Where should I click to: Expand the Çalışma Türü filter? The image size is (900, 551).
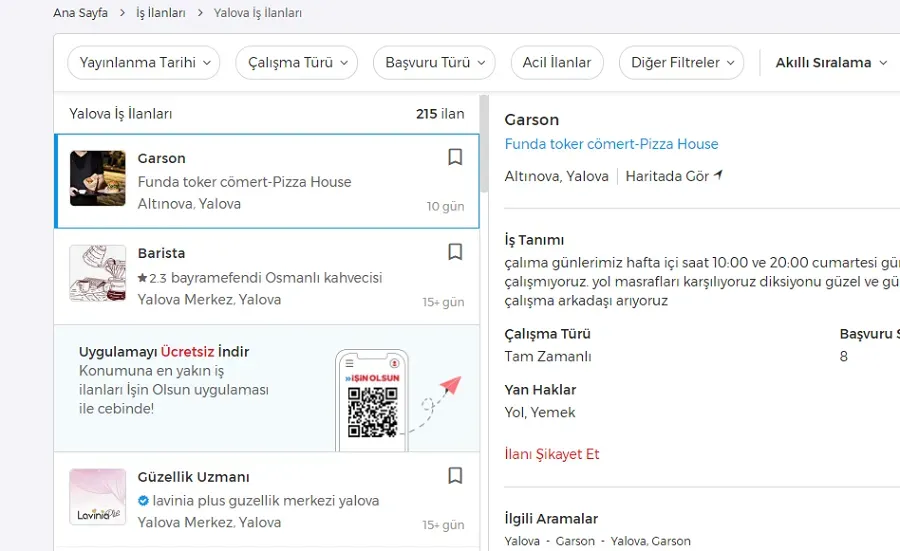click(x=296, y=62)
